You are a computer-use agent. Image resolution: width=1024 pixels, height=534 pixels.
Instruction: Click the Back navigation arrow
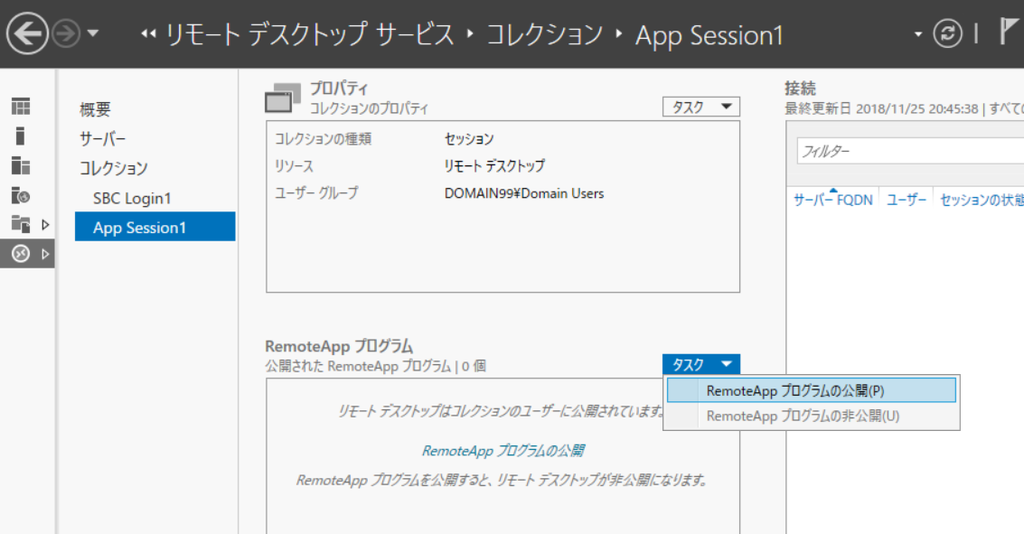tap(27, 33)
